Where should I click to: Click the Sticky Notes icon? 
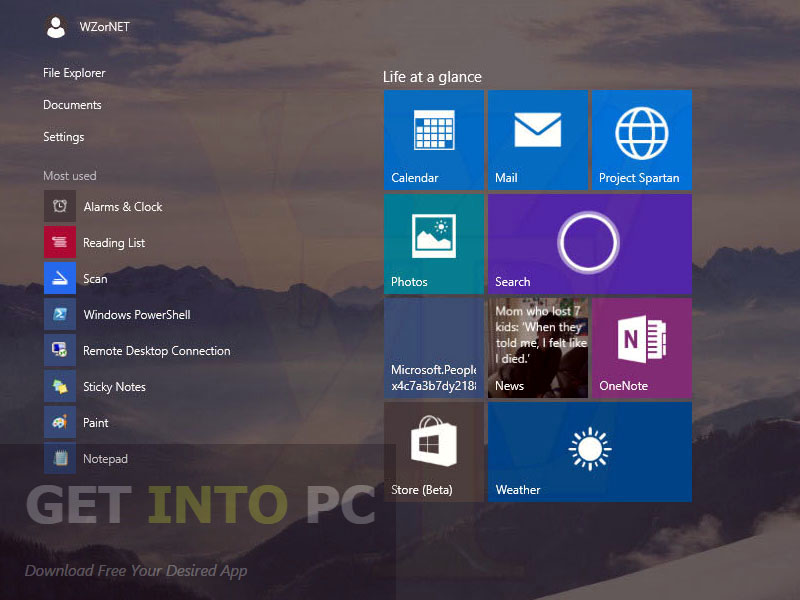coord(60,386)
